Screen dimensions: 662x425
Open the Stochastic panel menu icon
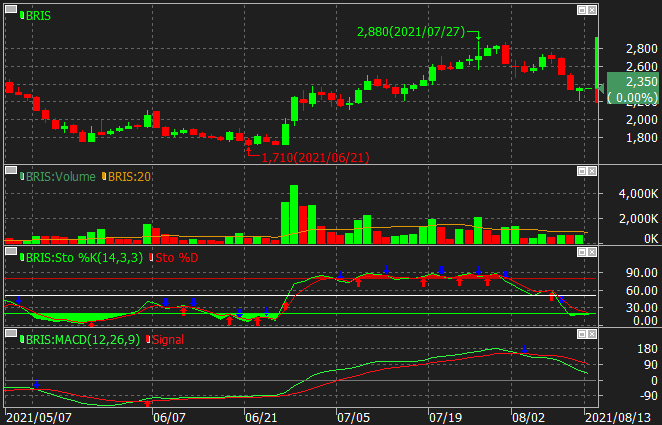click(x=11, y=252)
